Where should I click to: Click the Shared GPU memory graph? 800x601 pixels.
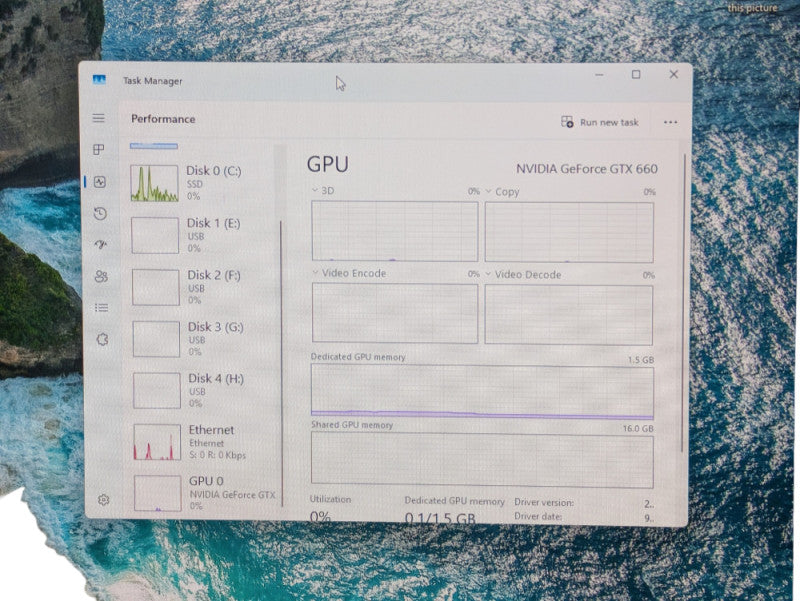pyautogui.click(x=482, y=460)
